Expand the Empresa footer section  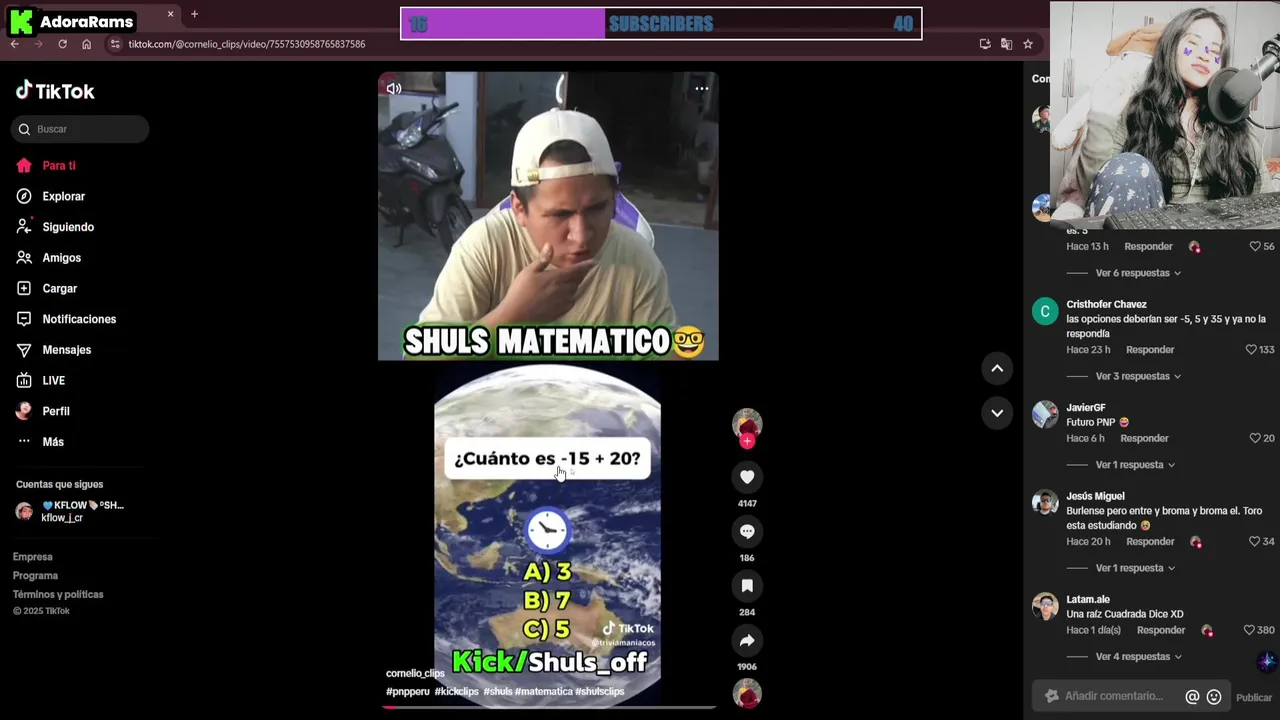[x=32, y=557]
